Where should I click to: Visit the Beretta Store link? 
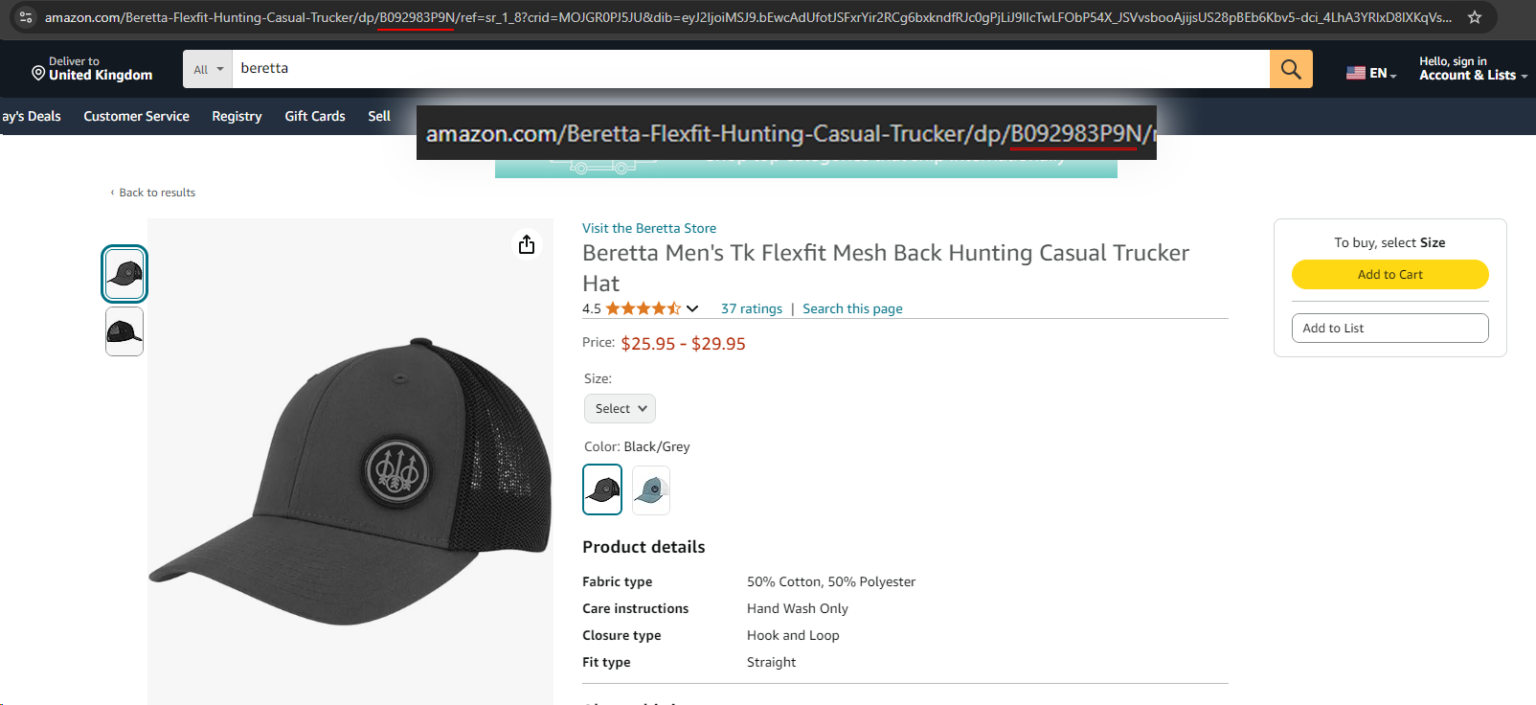coord(649,228)
